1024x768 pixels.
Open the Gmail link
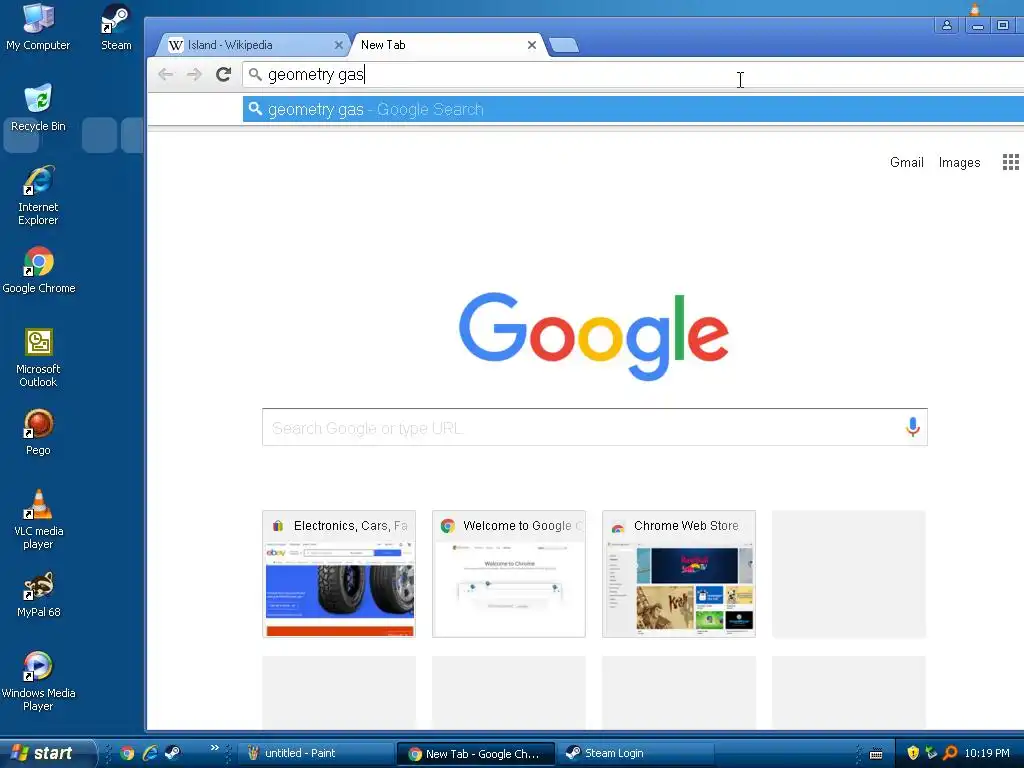tap(906, 162)
